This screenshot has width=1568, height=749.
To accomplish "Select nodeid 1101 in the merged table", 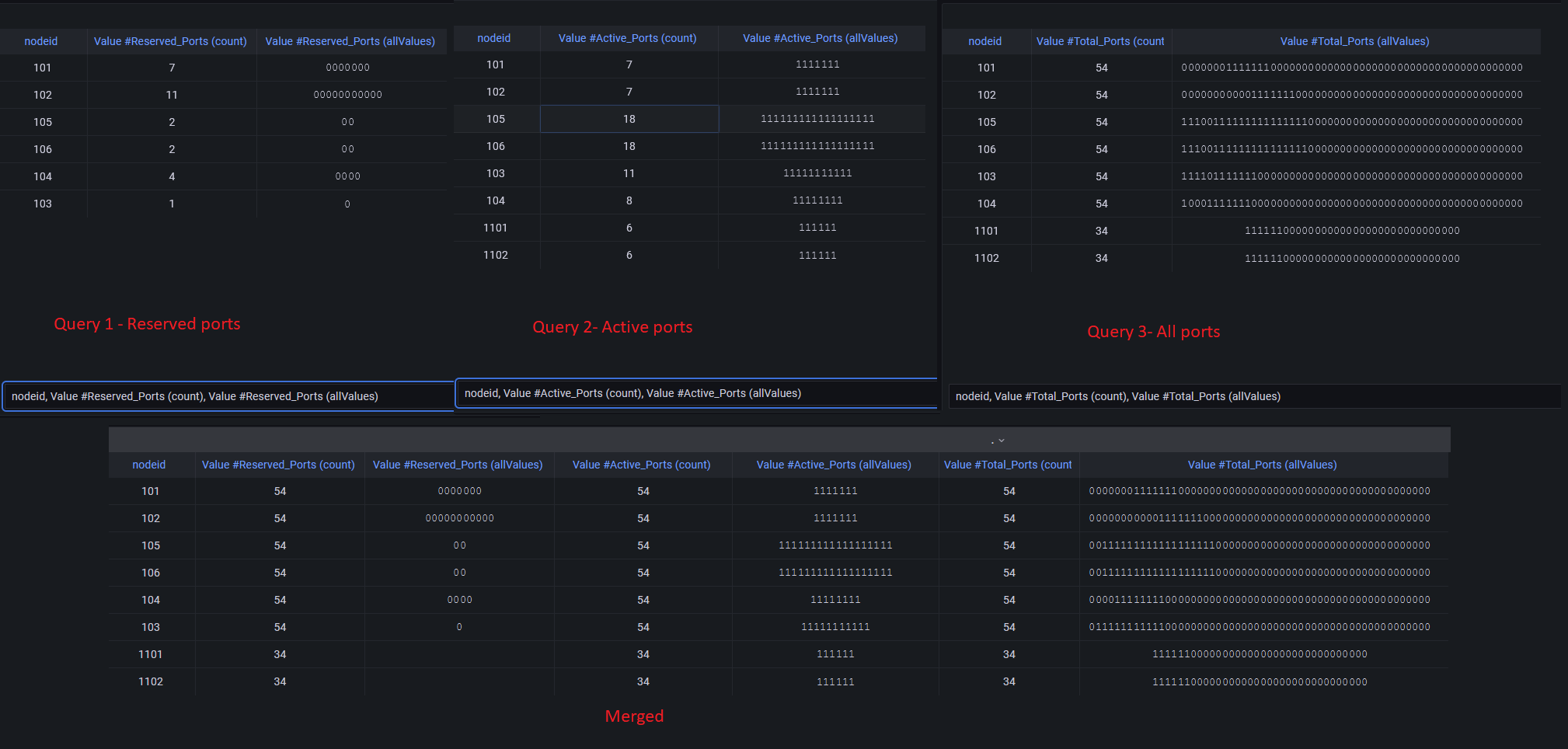I will (151, 654).
